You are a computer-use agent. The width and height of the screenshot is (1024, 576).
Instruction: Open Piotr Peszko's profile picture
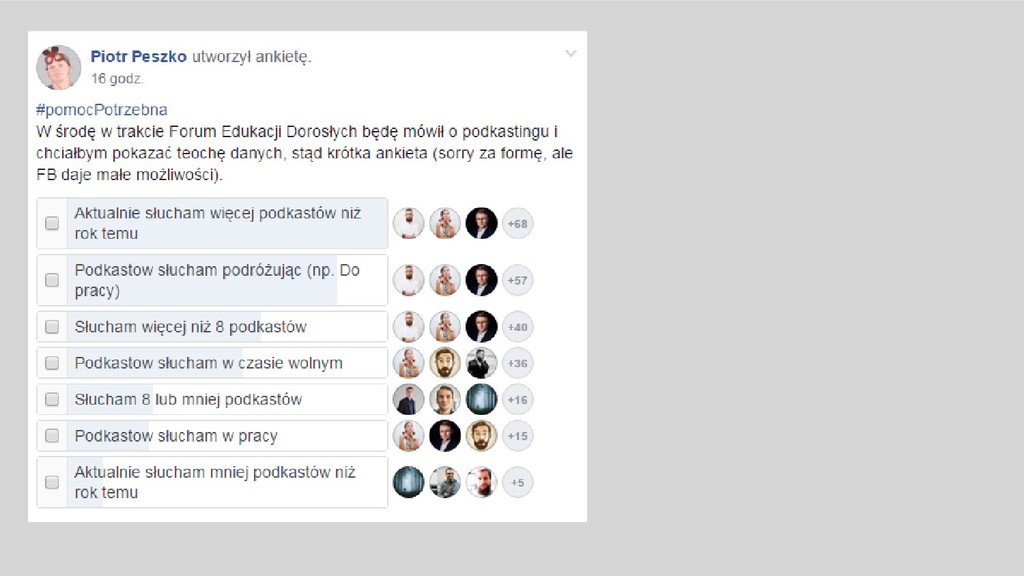pyautogui.click(x=58, y=67)
